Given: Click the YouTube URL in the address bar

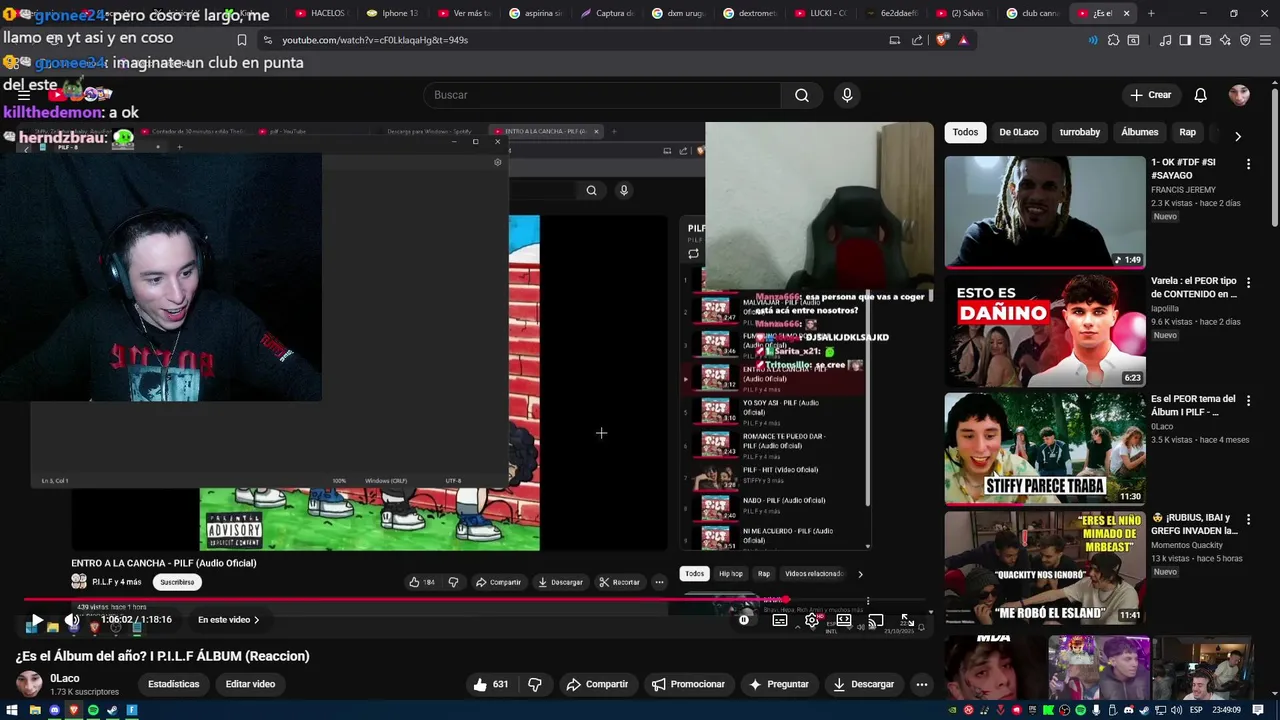Looking at the screenshot, I should 375,40.
